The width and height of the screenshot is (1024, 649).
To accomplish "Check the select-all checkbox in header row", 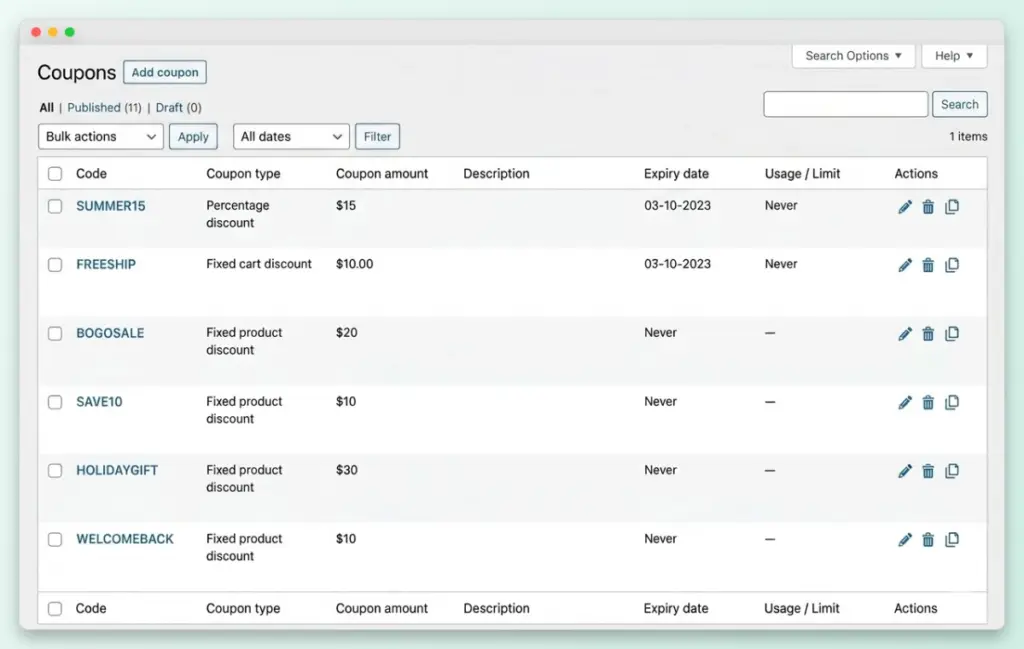I will [55, 173].
